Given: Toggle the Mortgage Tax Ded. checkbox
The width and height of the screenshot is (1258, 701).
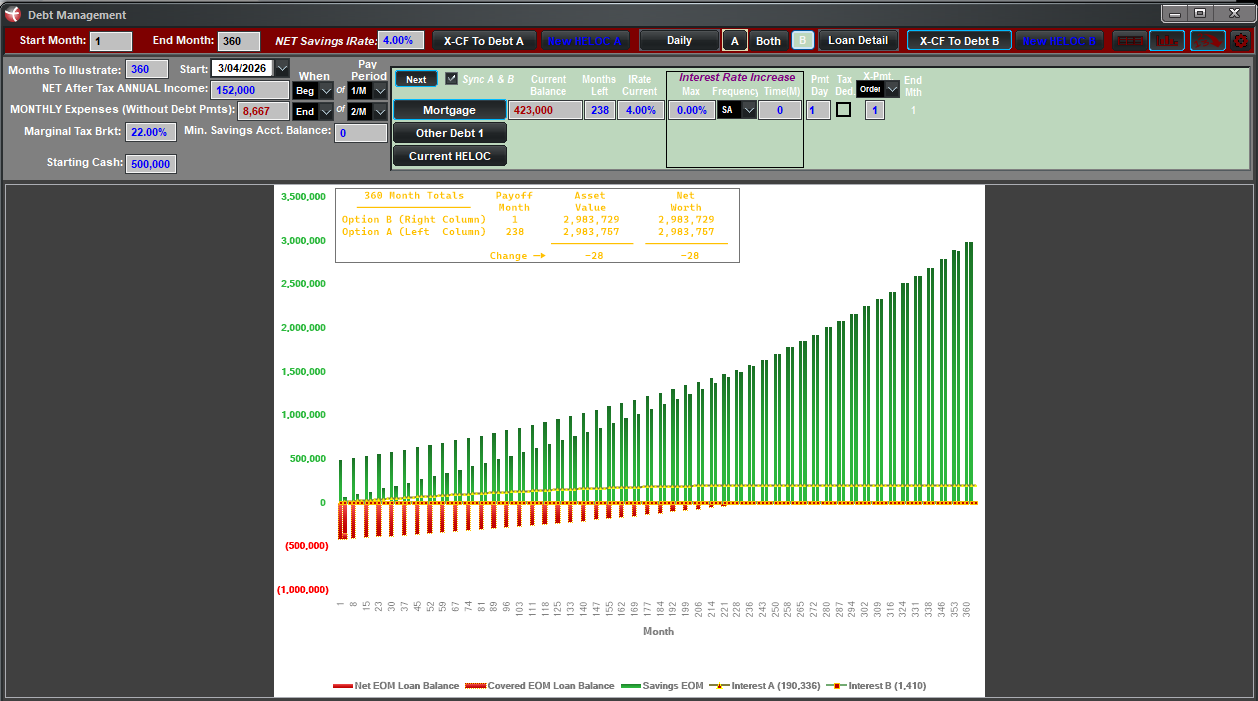Looking at the screenshot, I should pos(843,110).
